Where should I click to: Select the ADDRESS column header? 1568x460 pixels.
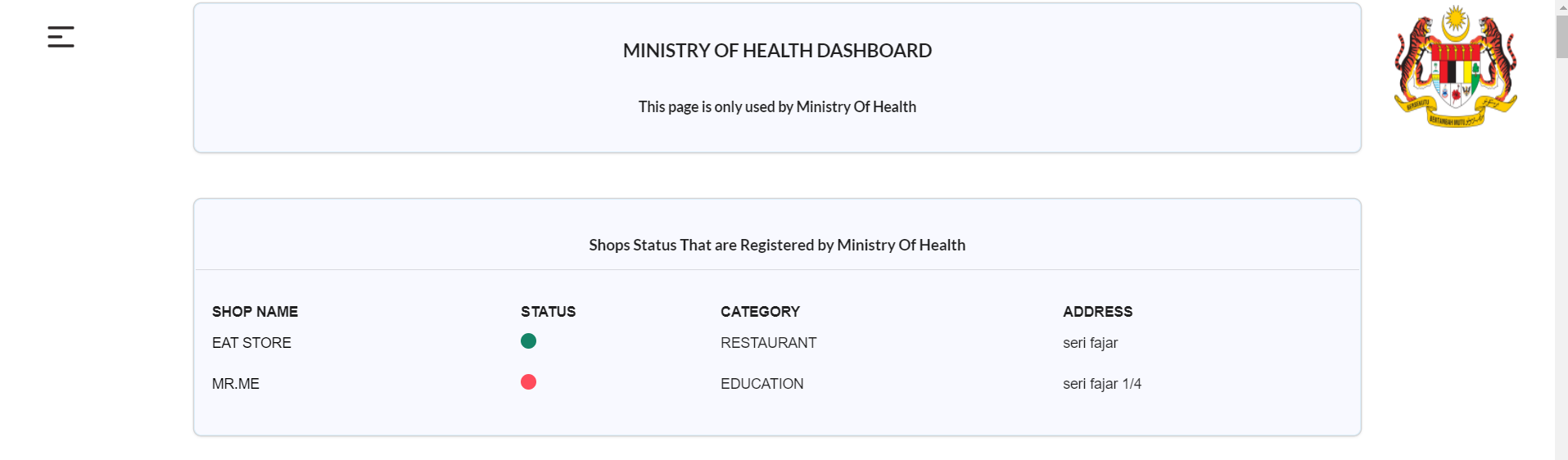pos(1097,312)
